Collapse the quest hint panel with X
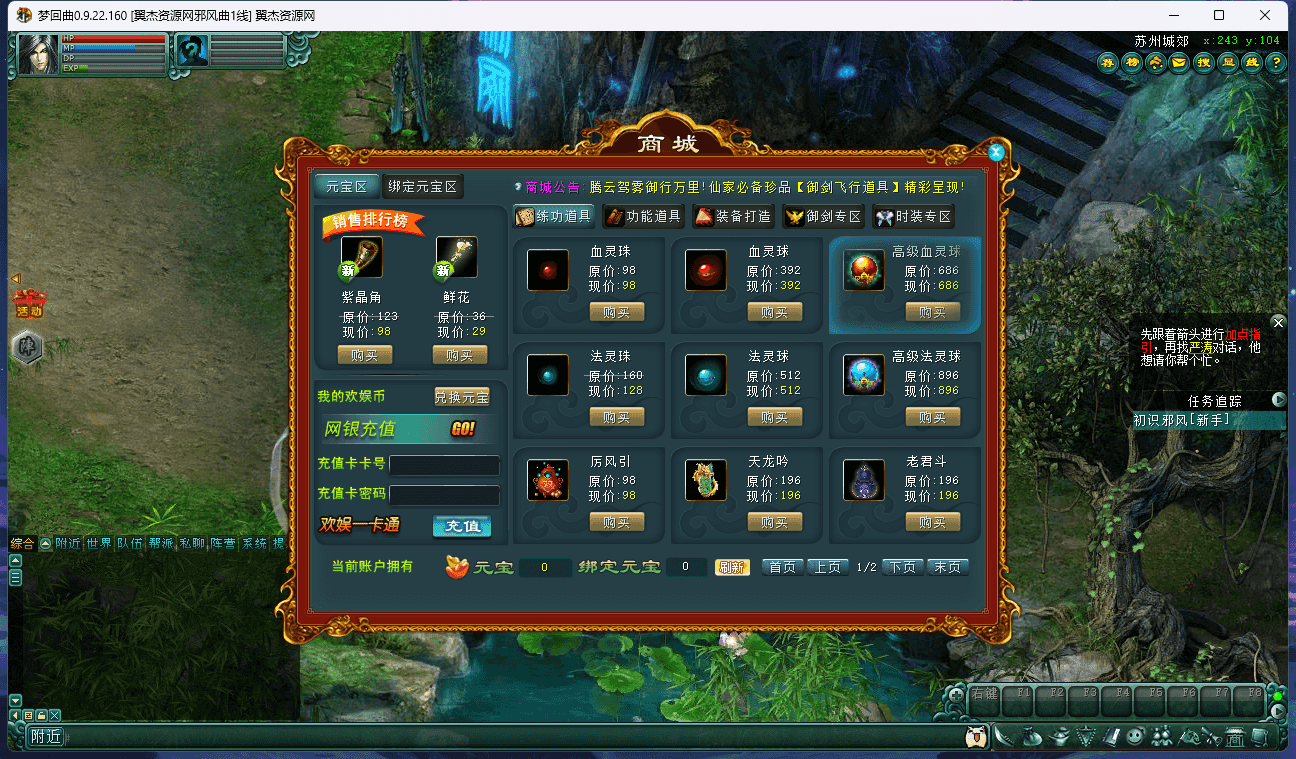1296x759 pixels. [x=1277, y=322]
